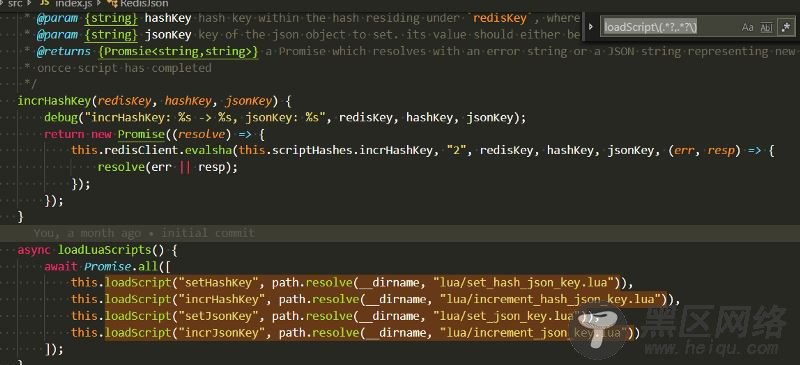Click the loadLuaScripts function name
800x365 pixels.
coord(105,250)
